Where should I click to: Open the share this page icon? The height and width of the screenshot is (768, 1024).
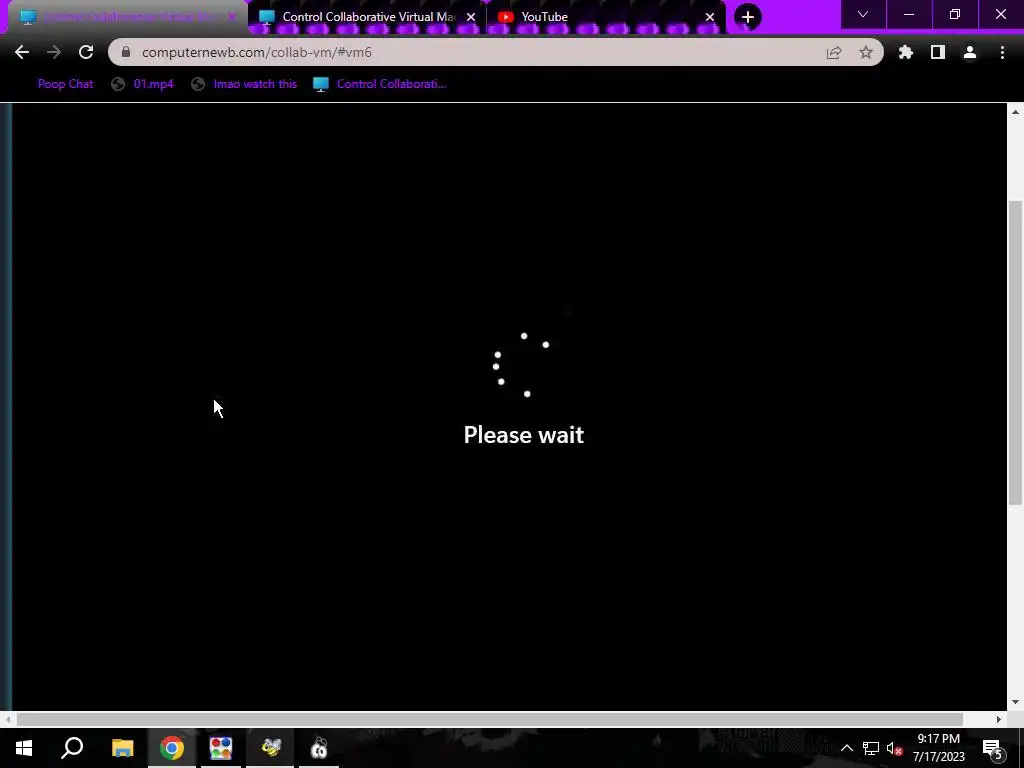click(x=834, y=52)
